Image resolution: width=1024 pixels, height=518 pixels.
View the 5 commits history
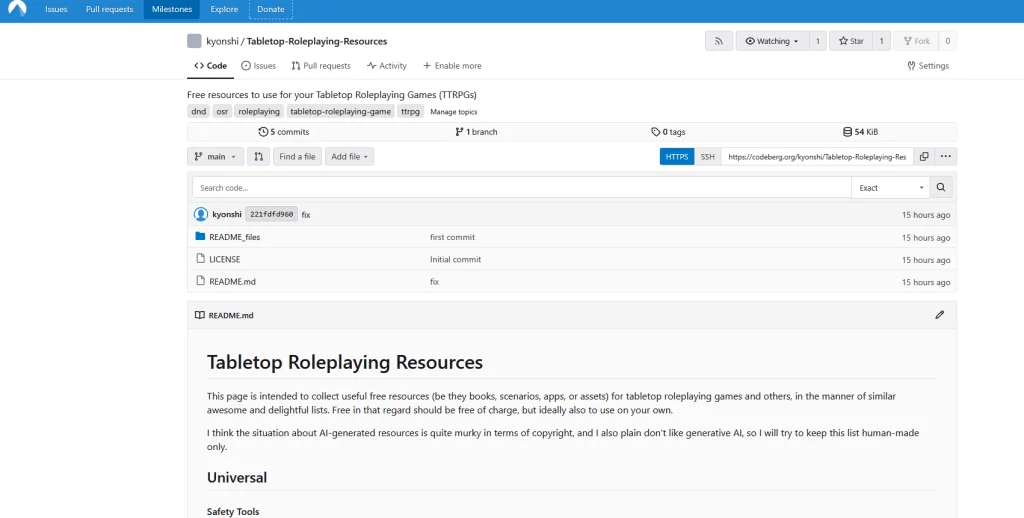pos(283,132)
